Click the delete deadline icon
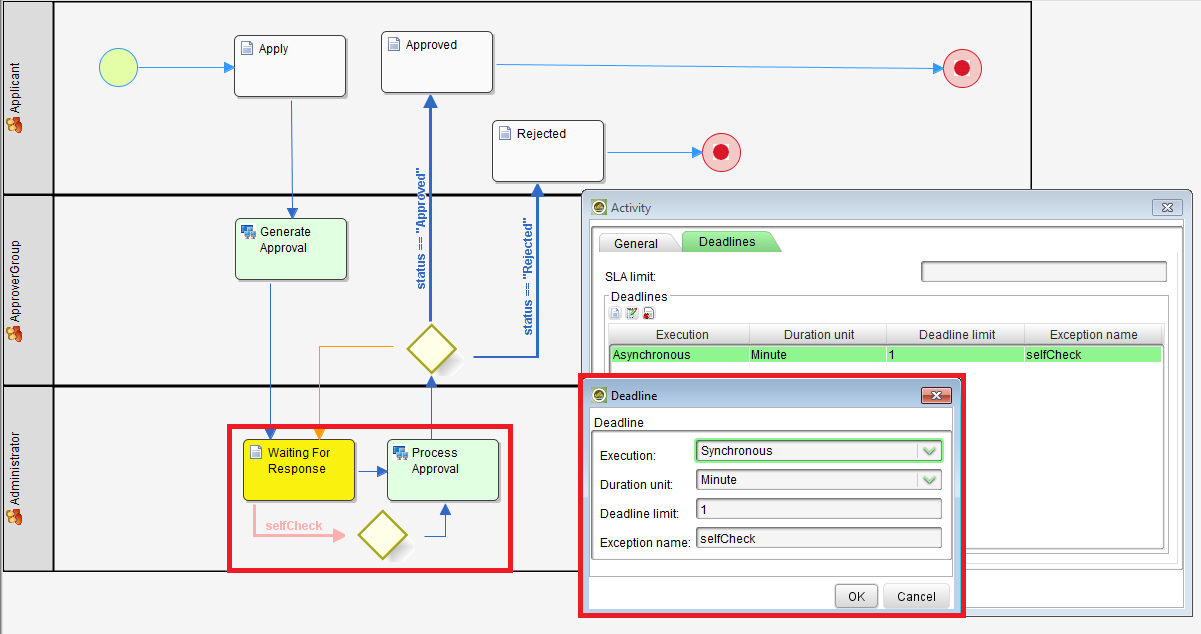The image size is (1201, 634). coord(648,313)
